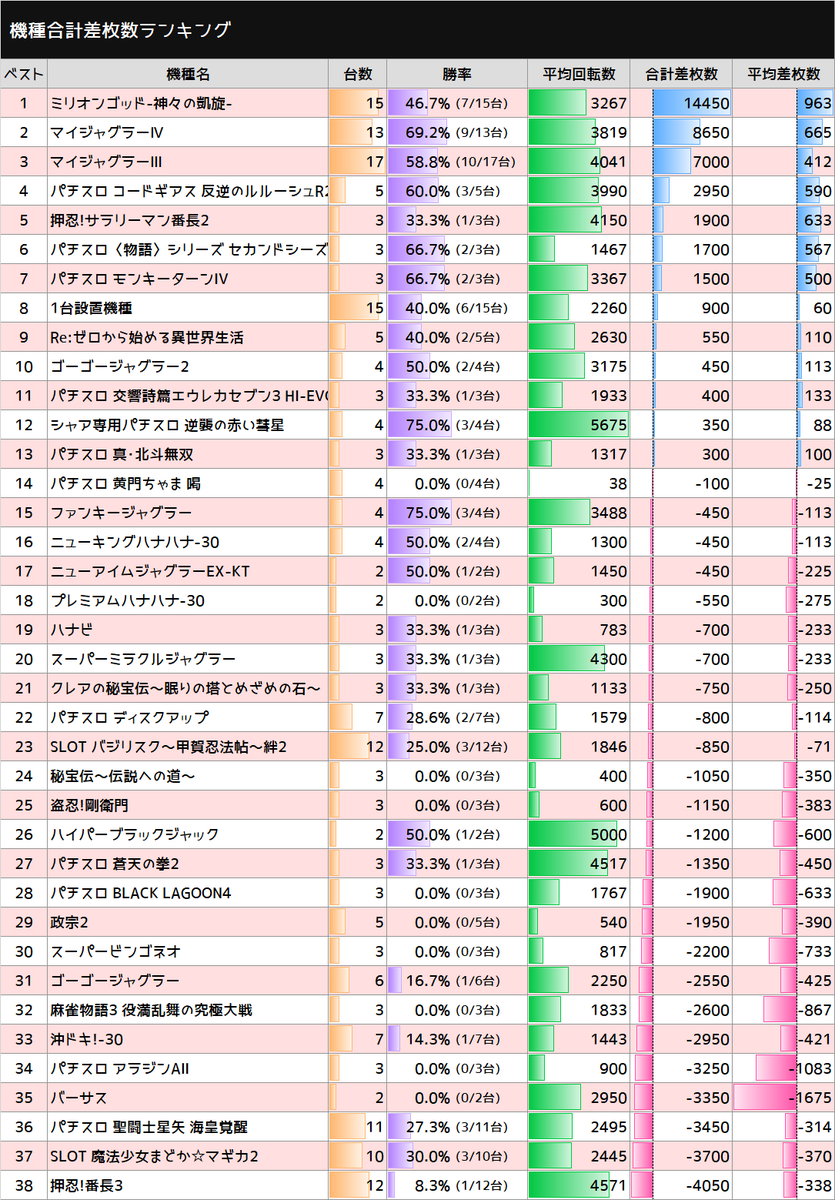Select the パチスロ 聖闘士星矢 海皇覚醒 machine name
835x1200 pixels.
(149, 1127)
